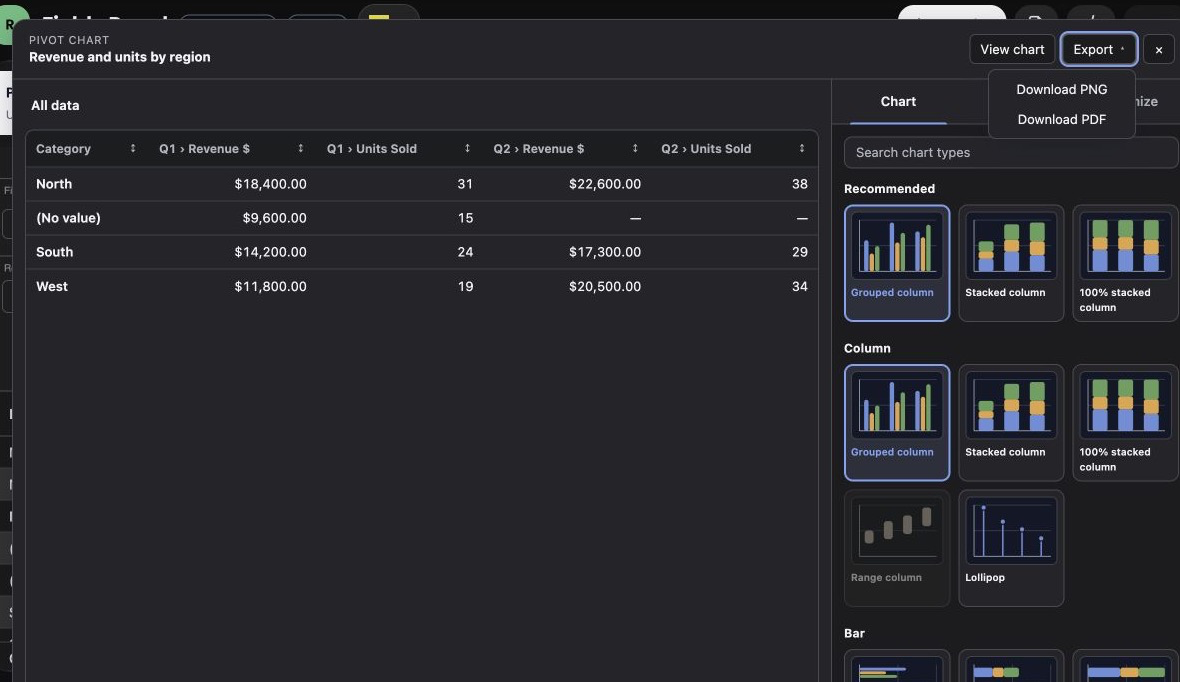Click Q1 Units Sold value 19
This screenshot has height=682, width=1180.
tap(466, 287)
